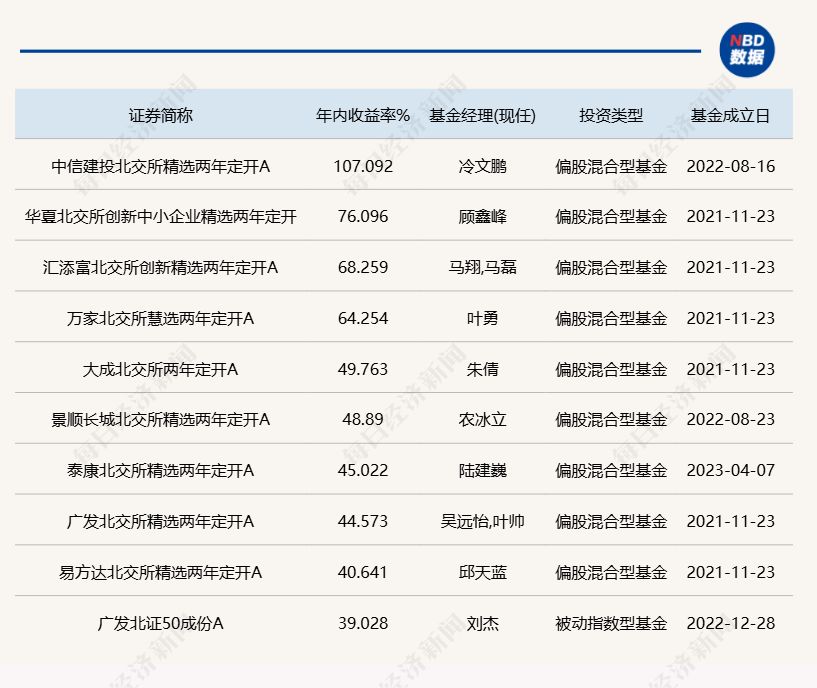Click manager name 刘杰
The image size is (817, 688).
click(482, 622)
